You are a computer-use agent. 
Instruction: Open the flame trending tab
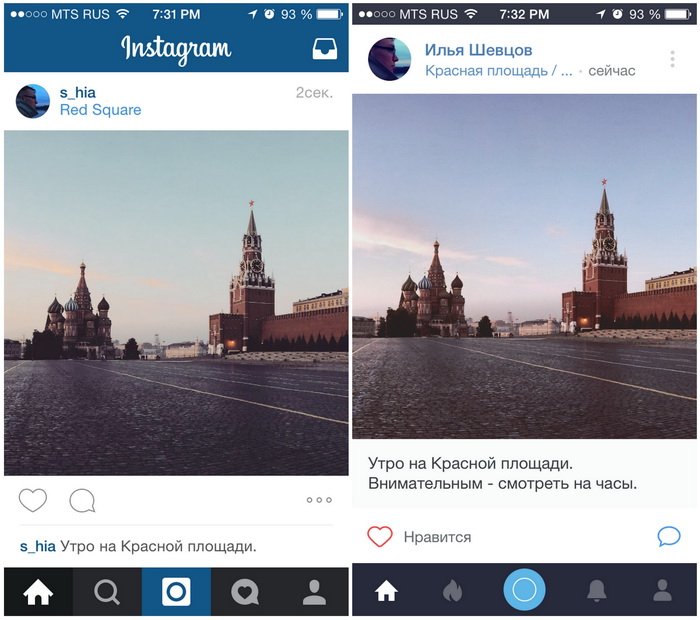(453, 590)
